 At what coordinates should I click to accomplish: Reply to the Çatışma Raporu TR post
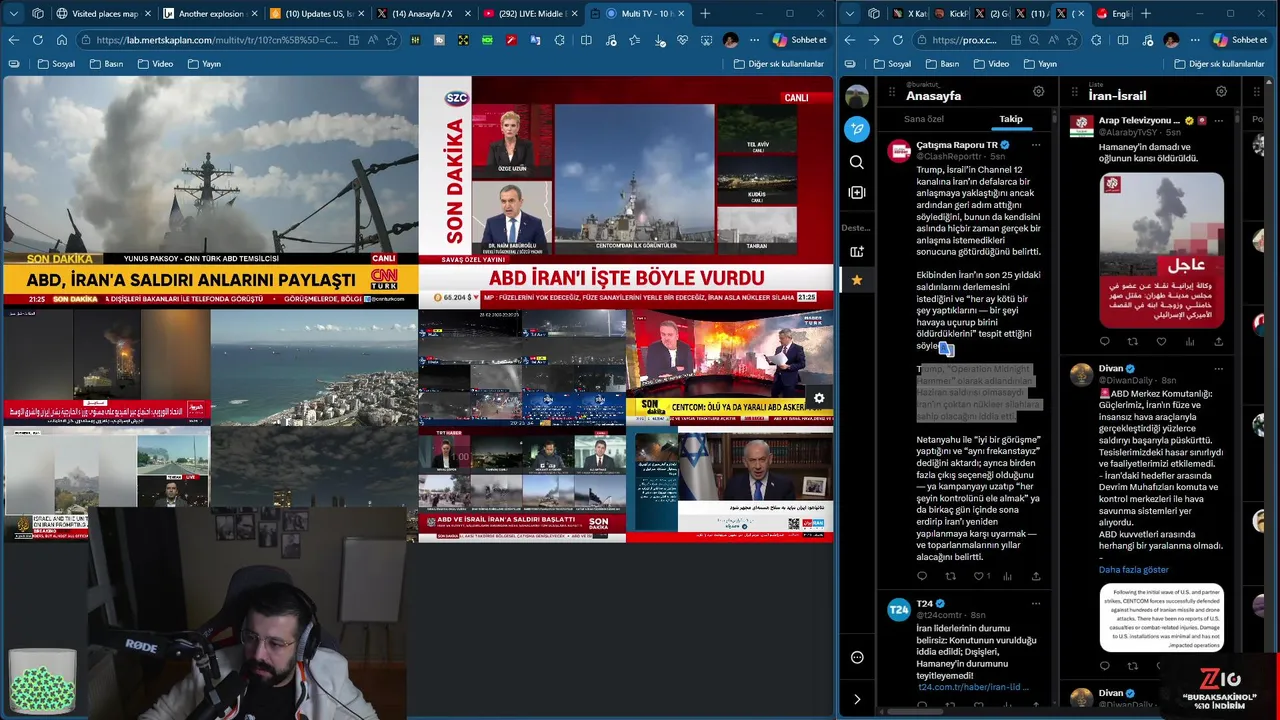coord(922,576)
